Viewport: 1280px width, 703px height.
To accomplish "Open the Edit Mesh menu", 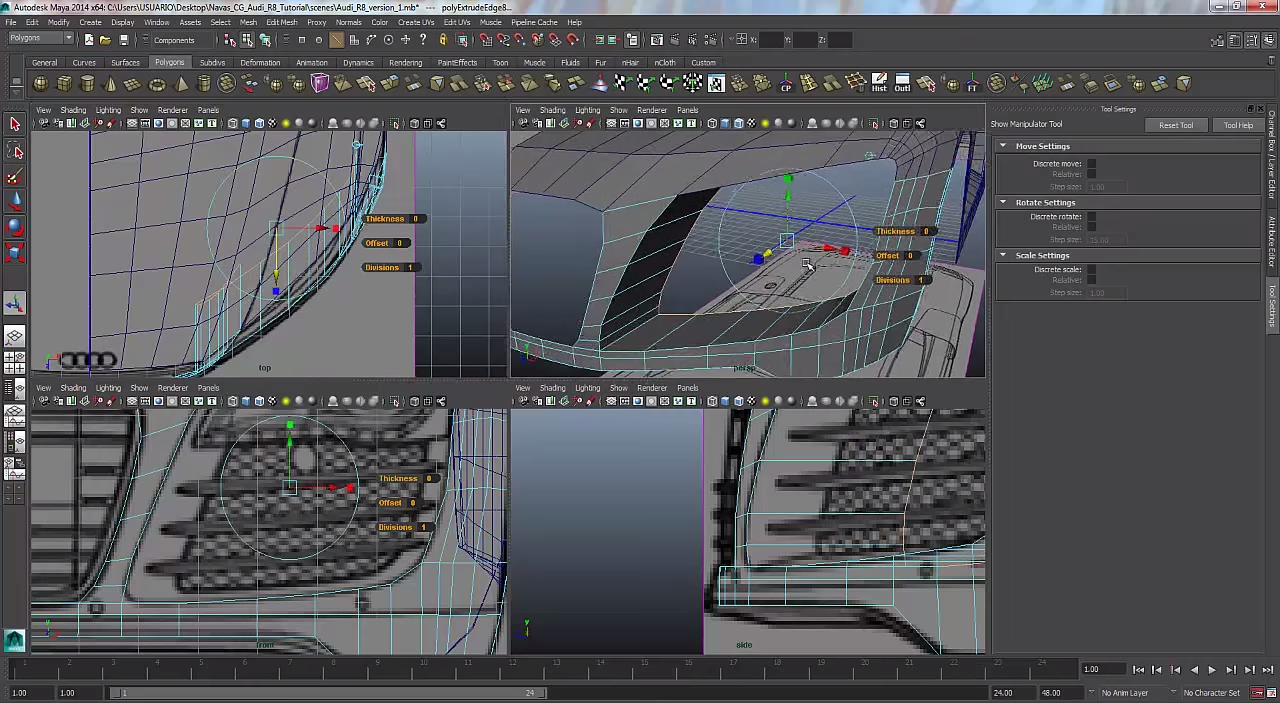I will pos(281,22).
